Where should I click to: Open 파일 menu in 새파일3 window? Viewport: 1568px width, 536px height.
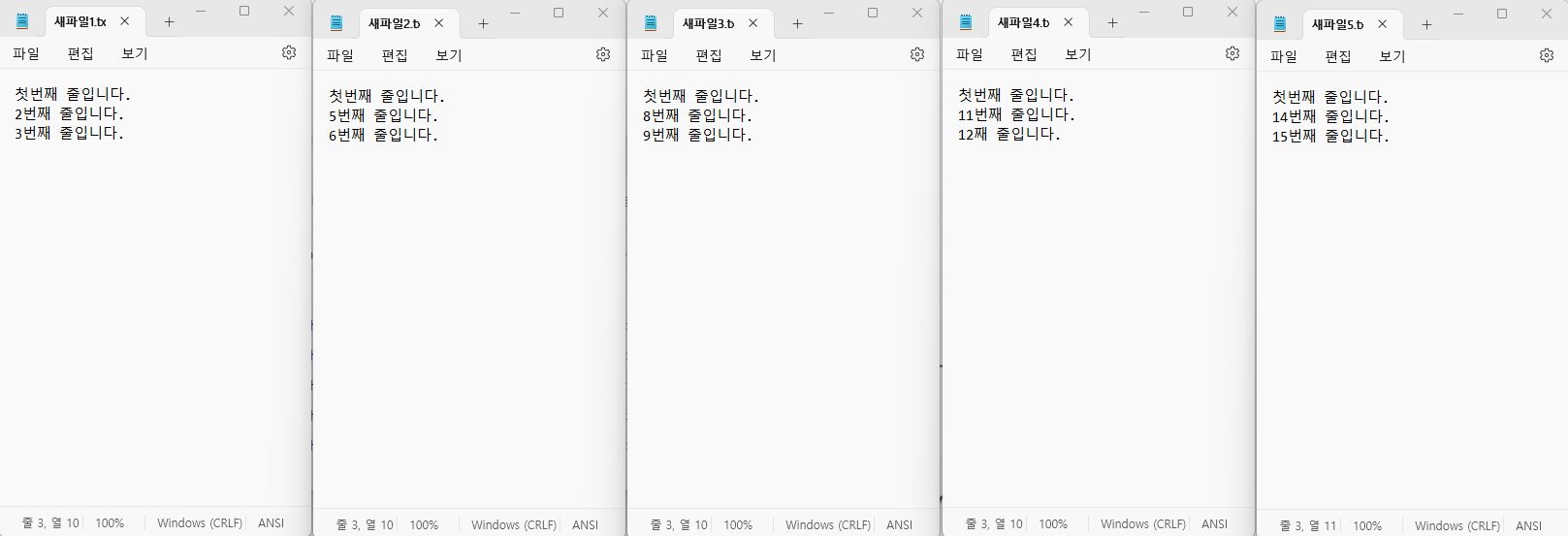[x=655, y=55]
